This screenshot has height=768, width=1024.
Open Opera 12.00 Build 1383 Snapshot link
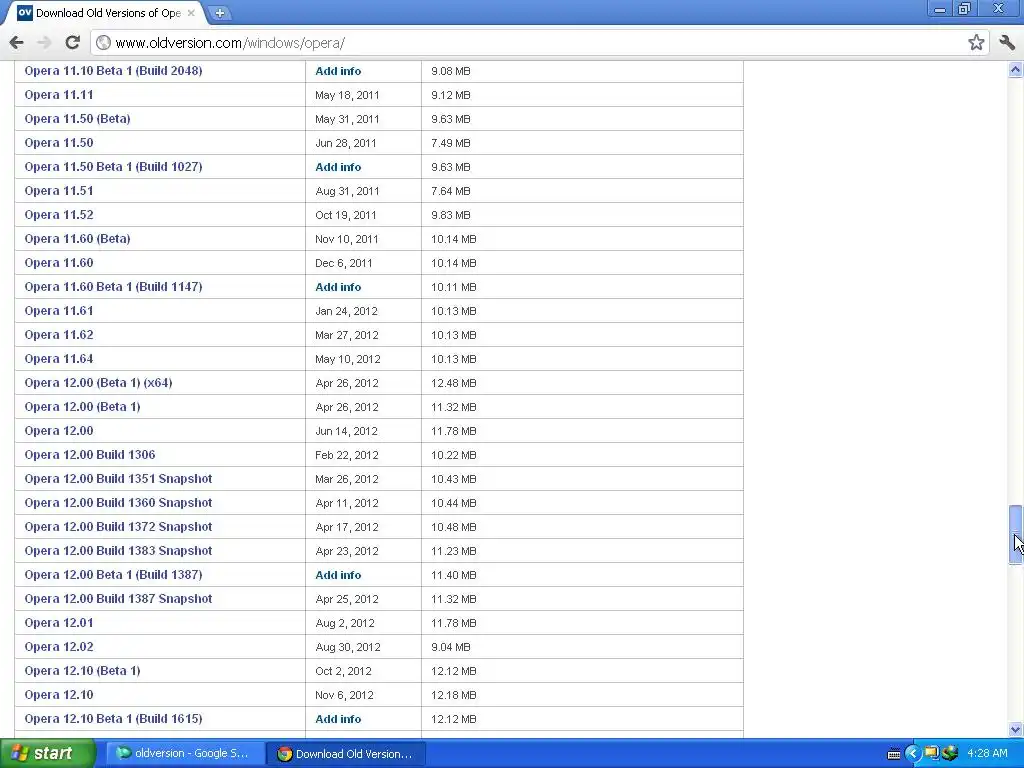pyautogui.click(x=118, y=551)
